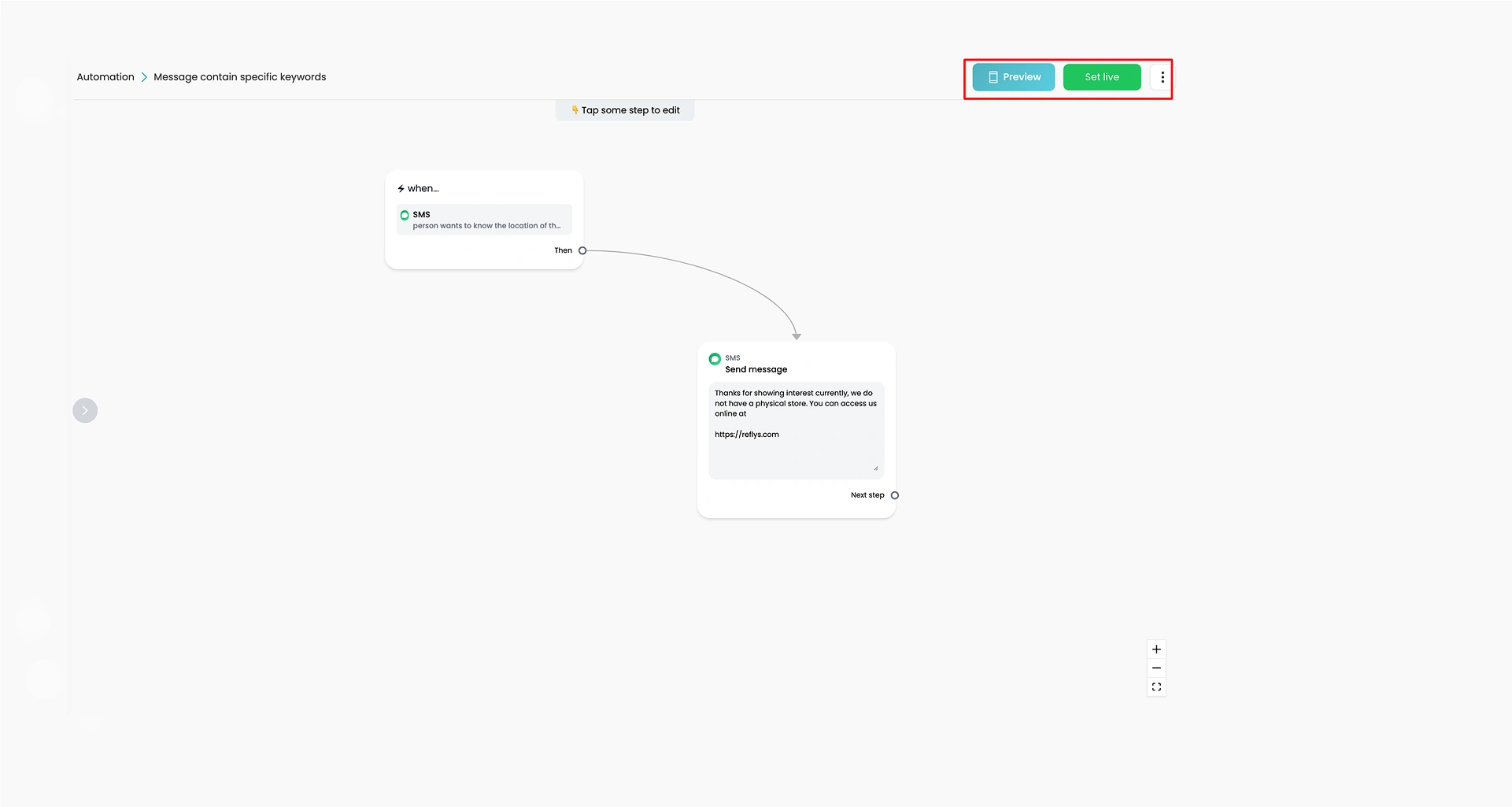Click the breadcrumb chevron after Automation
Image resolution: width=1512 pixels, height=807 pixels.
pyautogui.click(x=144, y=77)
